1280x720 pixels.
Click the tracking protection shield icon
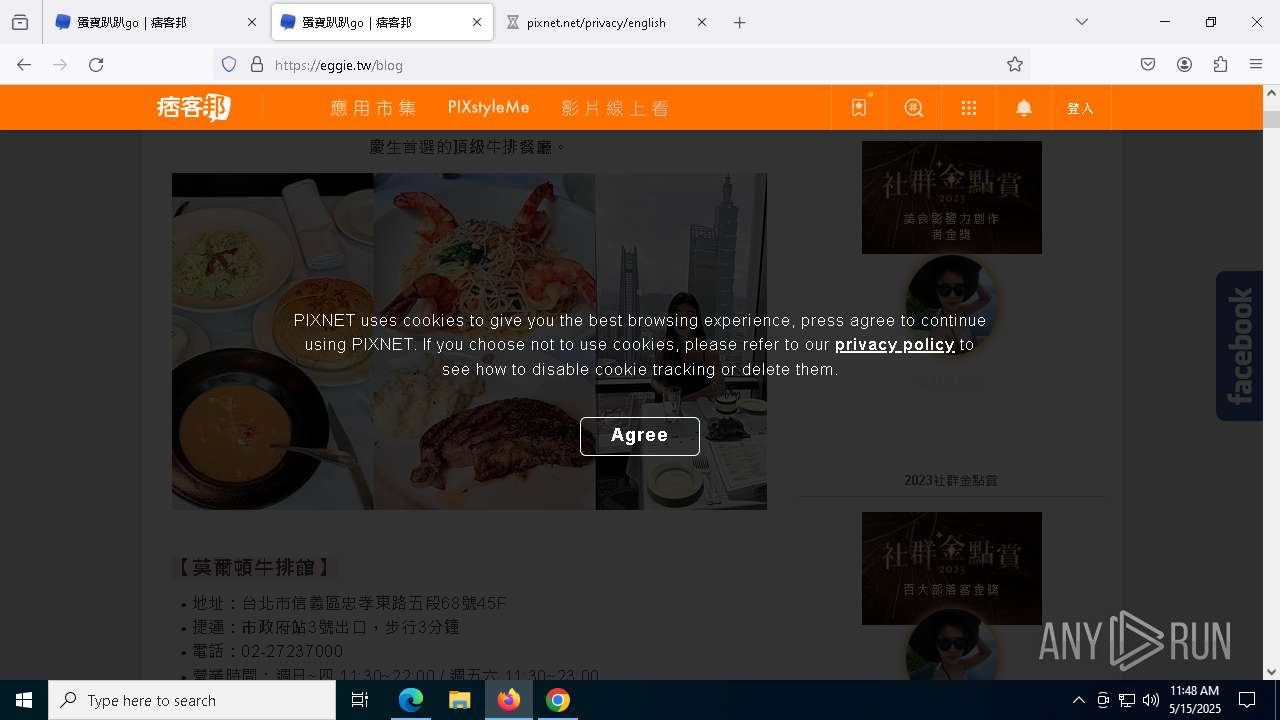[229, 65]
